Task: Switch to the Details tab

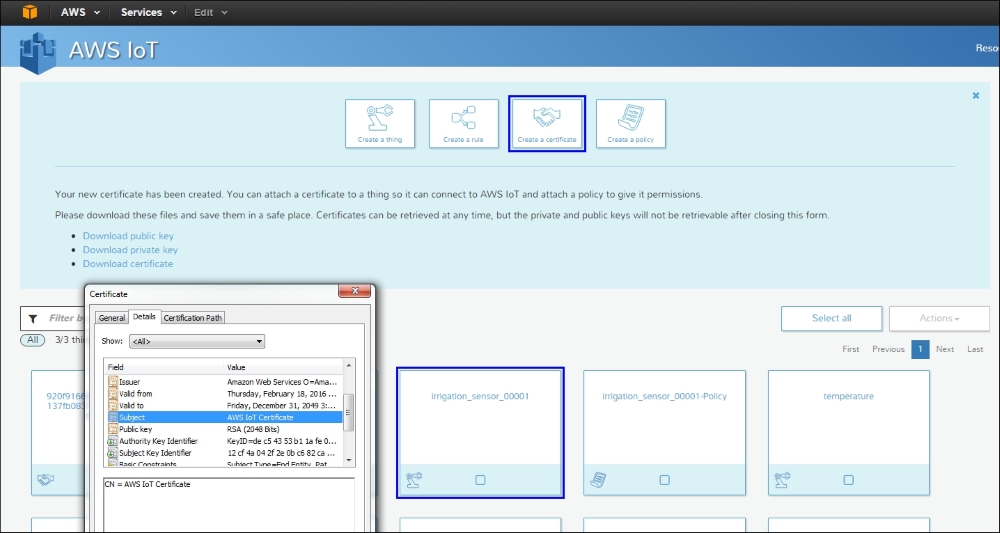Action: point(144,316)
